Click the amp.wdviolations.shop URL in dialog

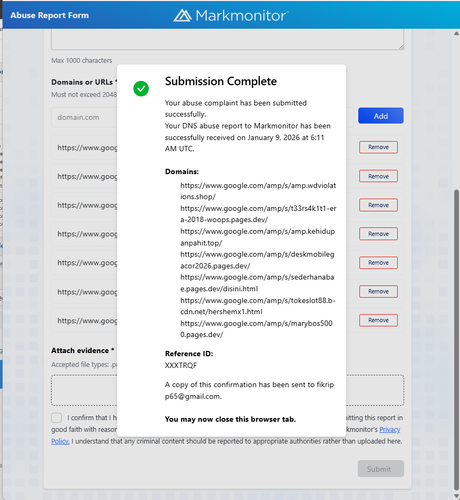coord(258,191)
